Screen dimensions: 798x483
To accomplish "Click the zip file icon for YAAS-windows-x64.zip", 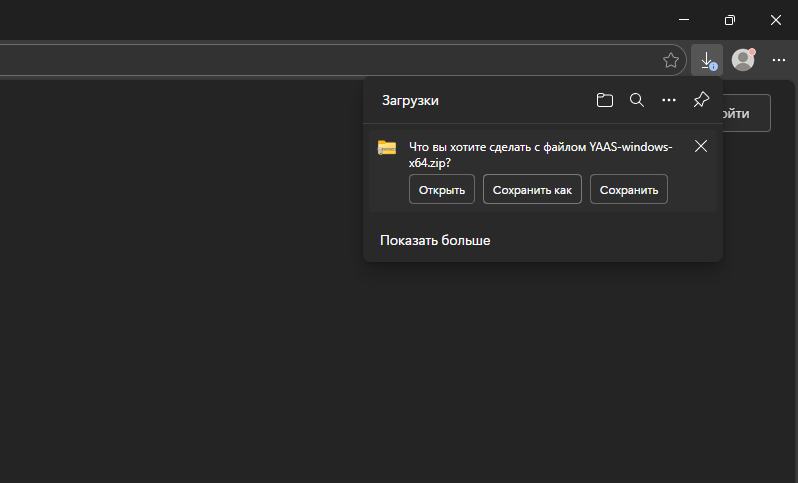I will coord(387,148).
